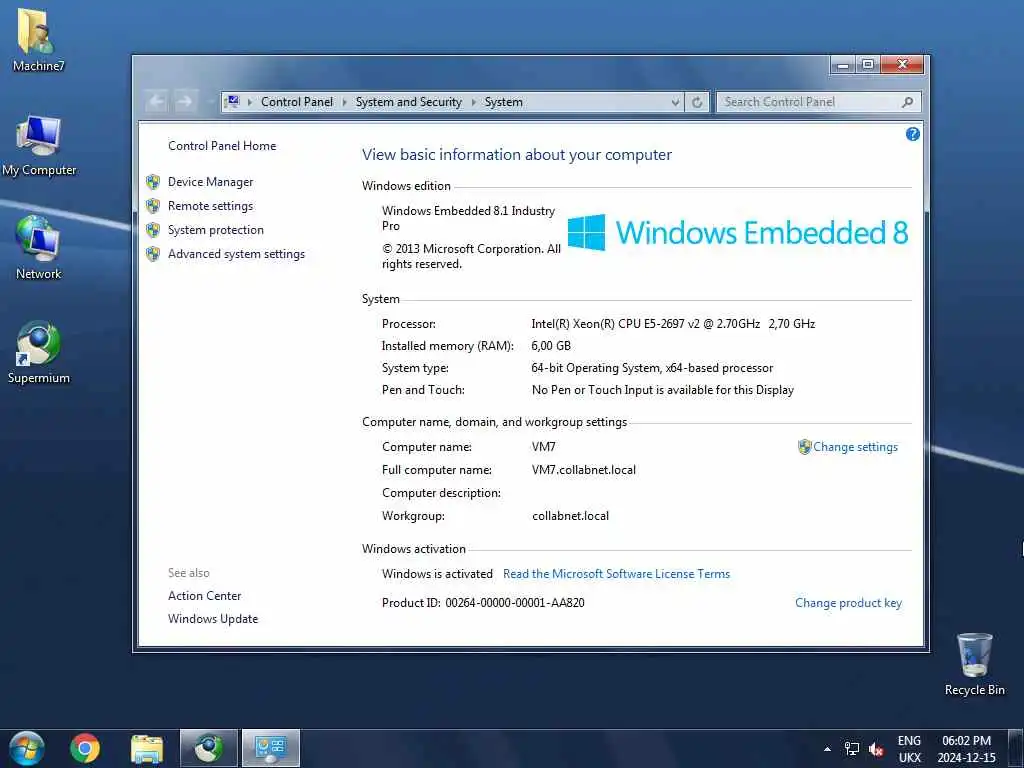
Task: Click the full computer name VM7.collabnet.local
Action: pyautogui.click(x=584, y=470)
